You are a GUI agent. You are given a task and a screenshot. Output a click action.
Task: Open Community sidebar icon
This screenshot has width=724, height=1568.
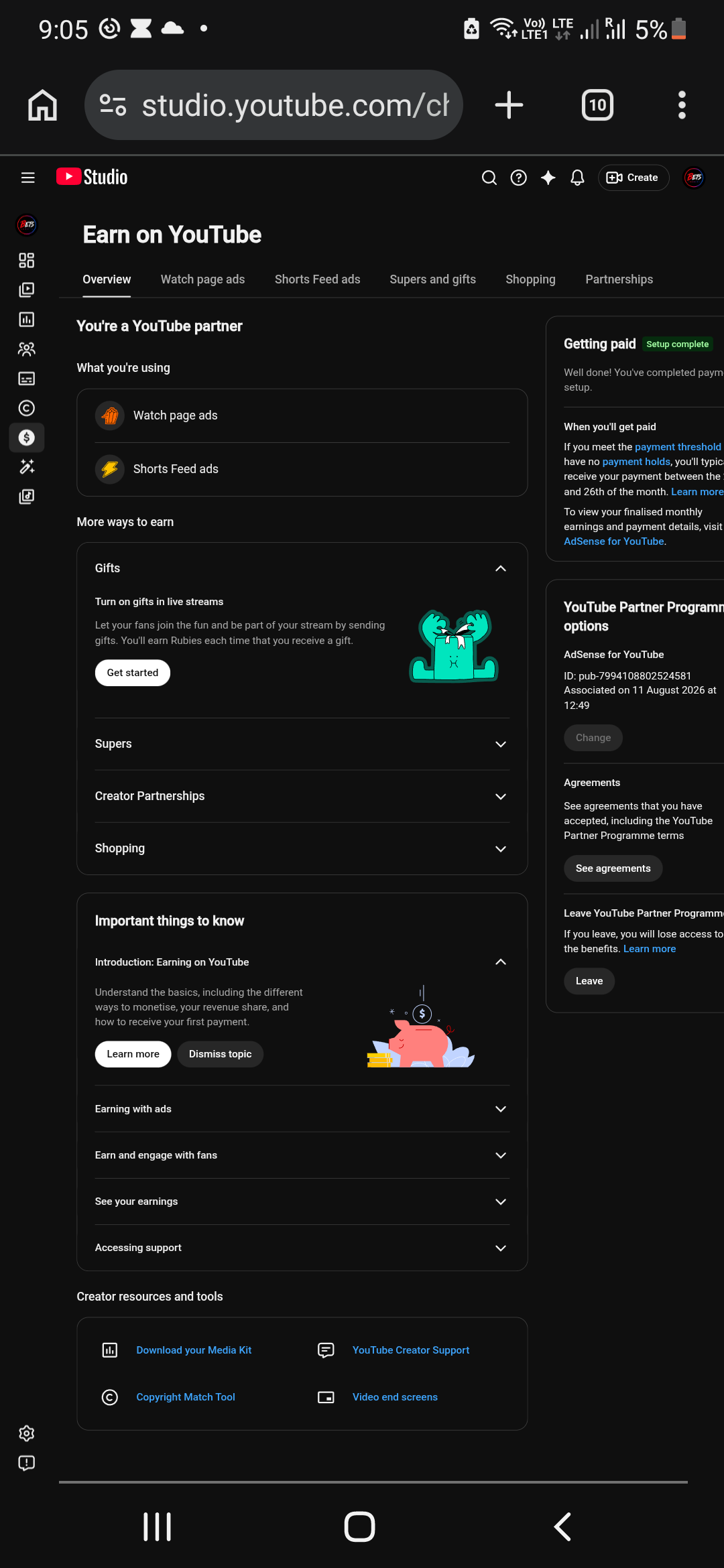[27, 349]
